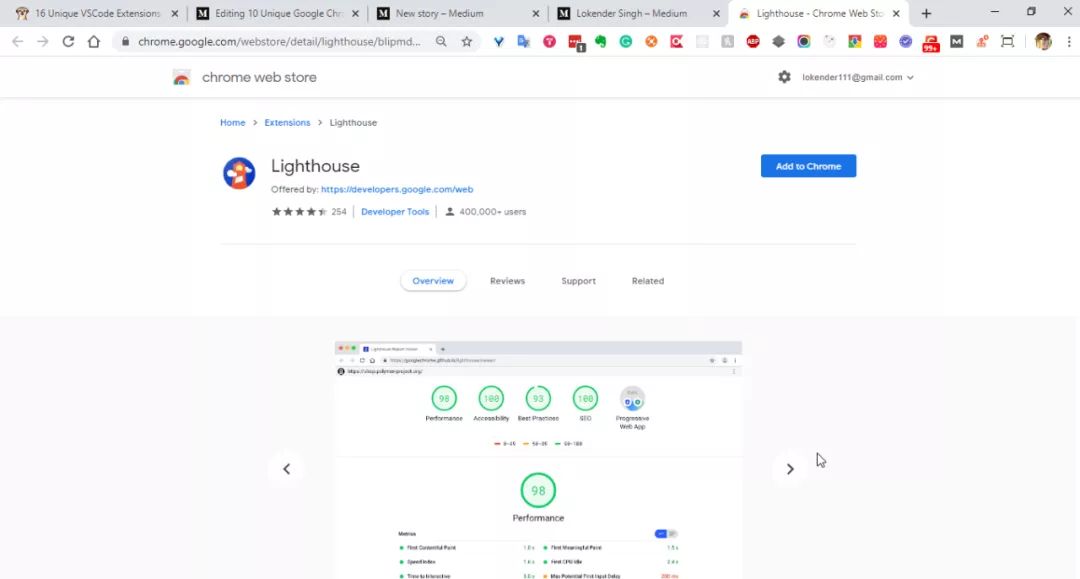The width and height of the screenshot is (1080, 579).
Task: Click the Grammarly extension icon
Action: (625, 41)
